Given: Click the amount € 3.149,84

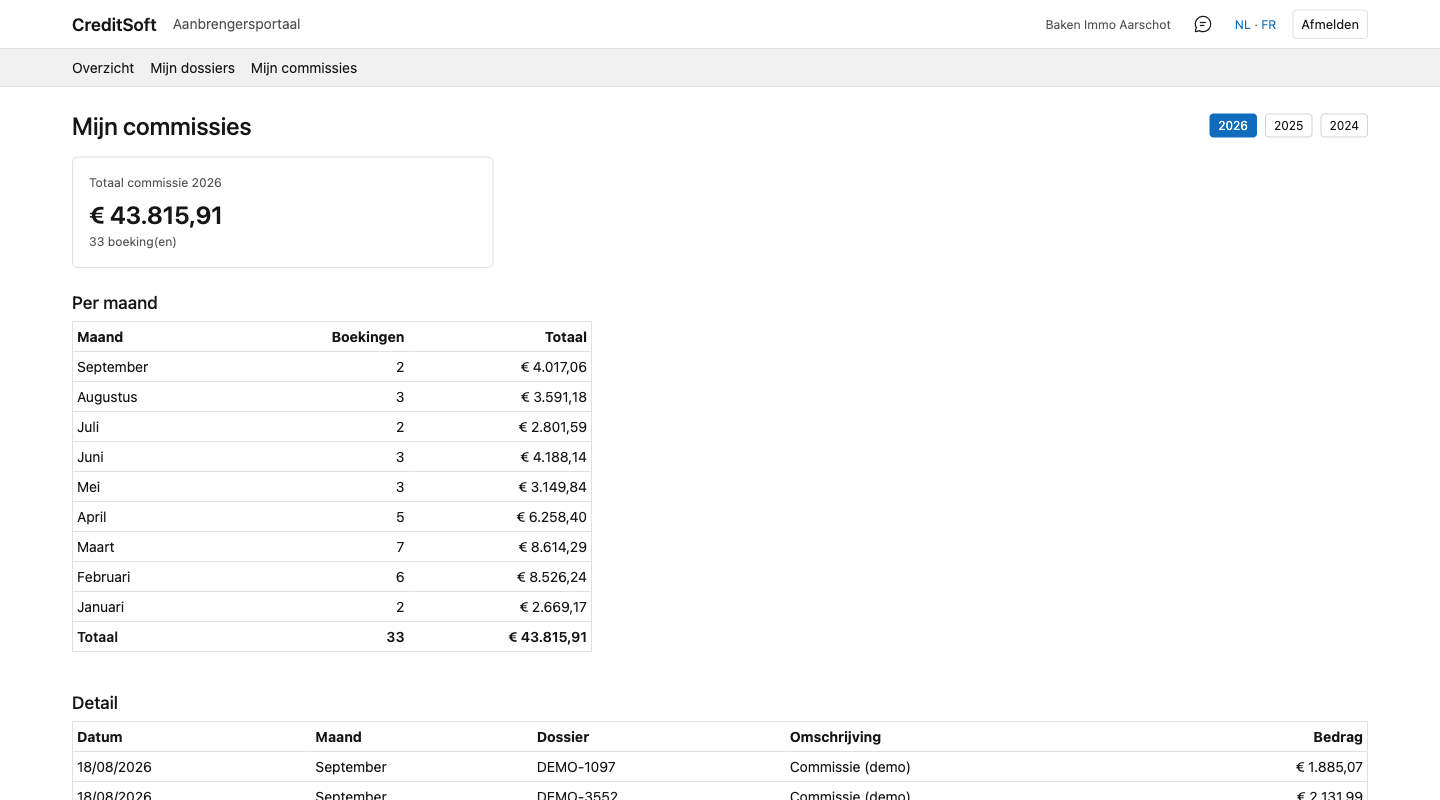Looking at the screenshot, I should (x=552, y=487).
